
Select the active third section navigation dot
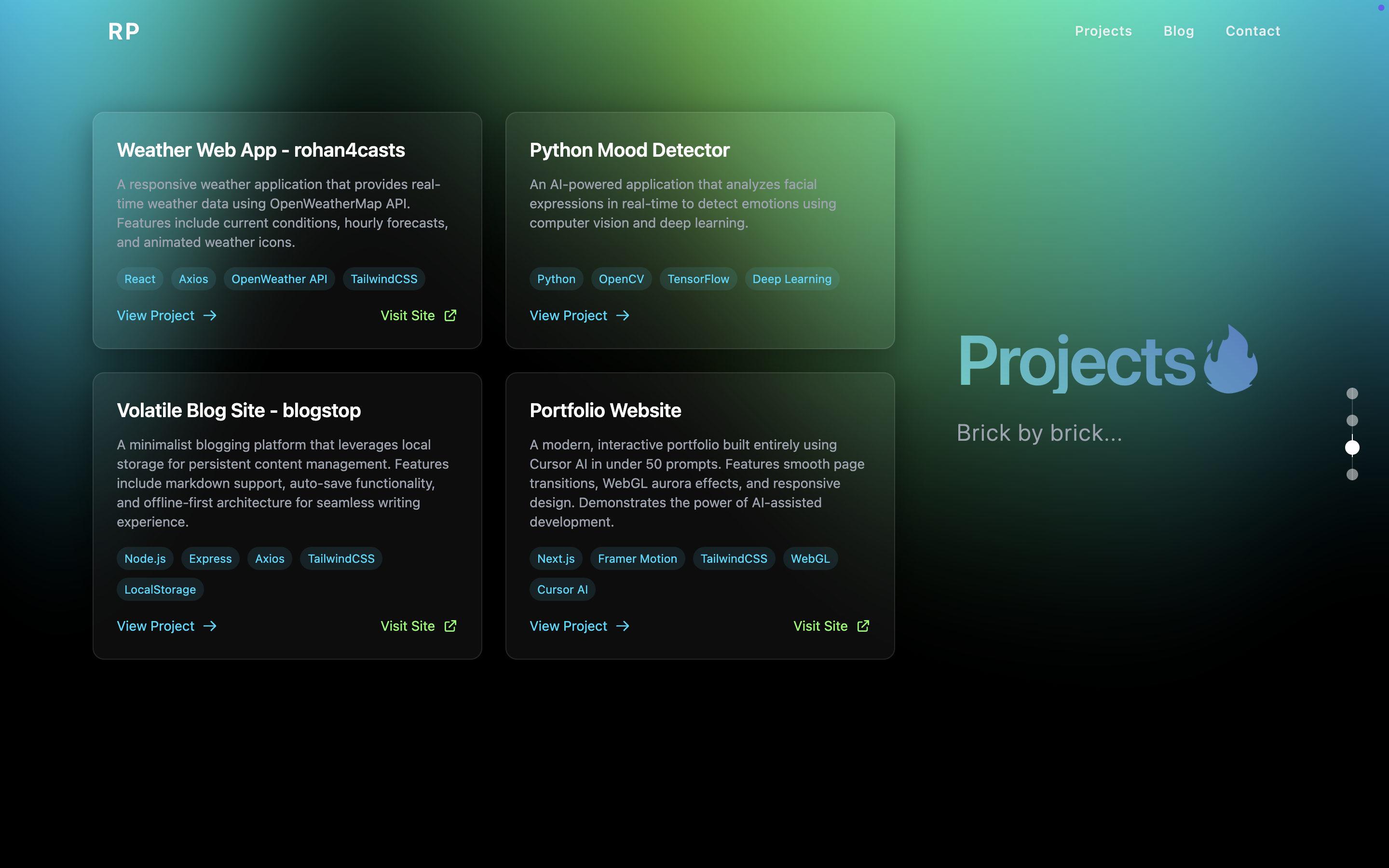pos(1352,448)
